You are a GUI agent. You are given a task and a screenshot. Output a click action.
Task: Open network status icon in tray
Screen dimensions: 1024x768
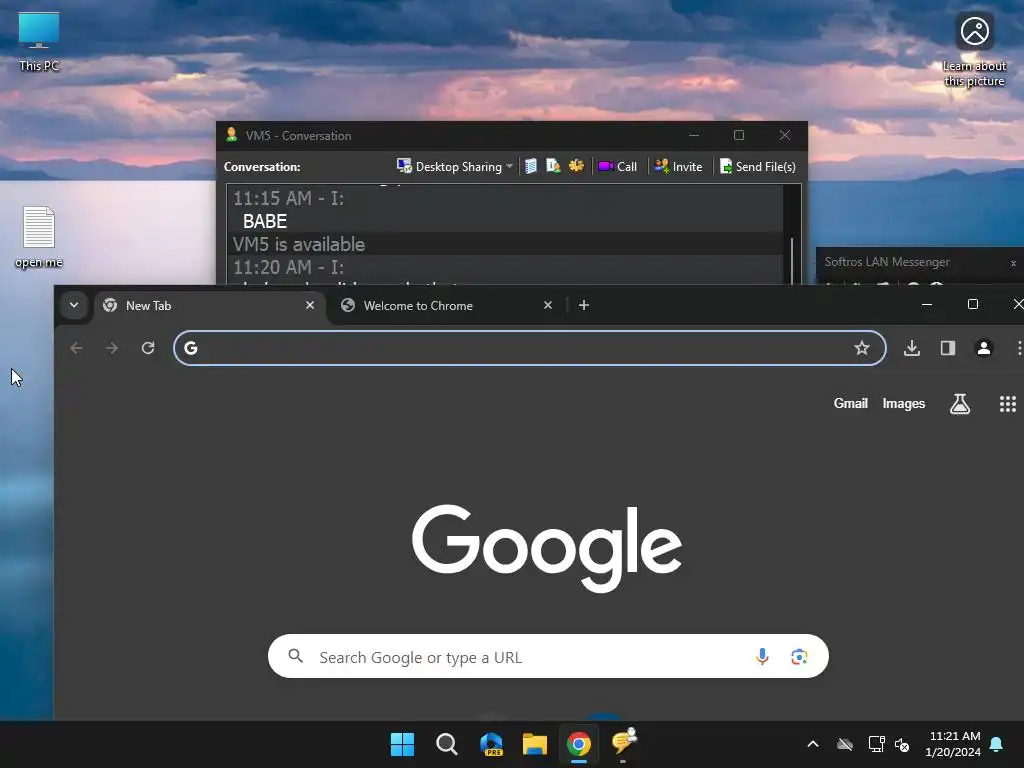coord(876,744)
